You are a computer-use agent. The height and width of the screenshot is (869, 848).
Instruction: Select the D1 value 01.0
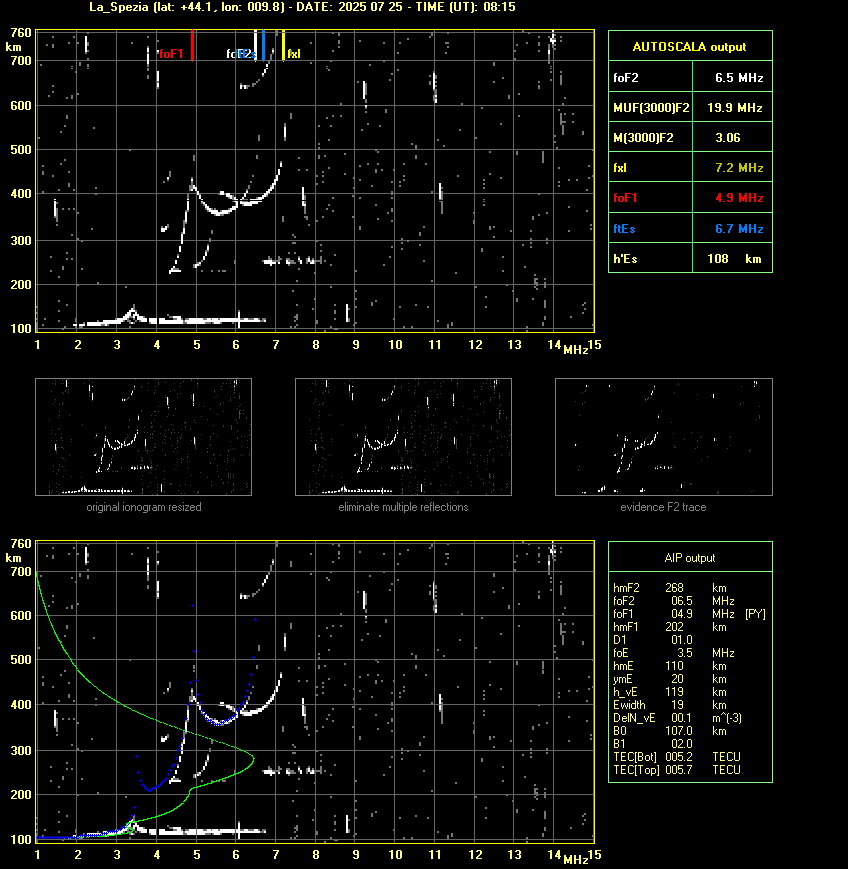pyautogui.click(x=682, y=640)
